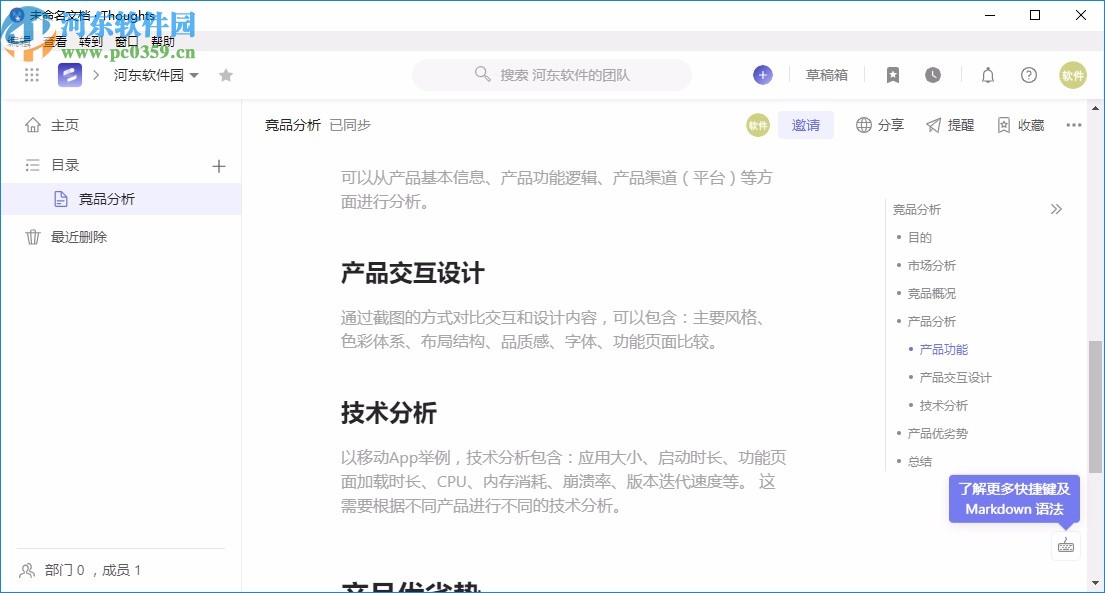Set a reminder with the 提醒 icon

tap(949, 124)
